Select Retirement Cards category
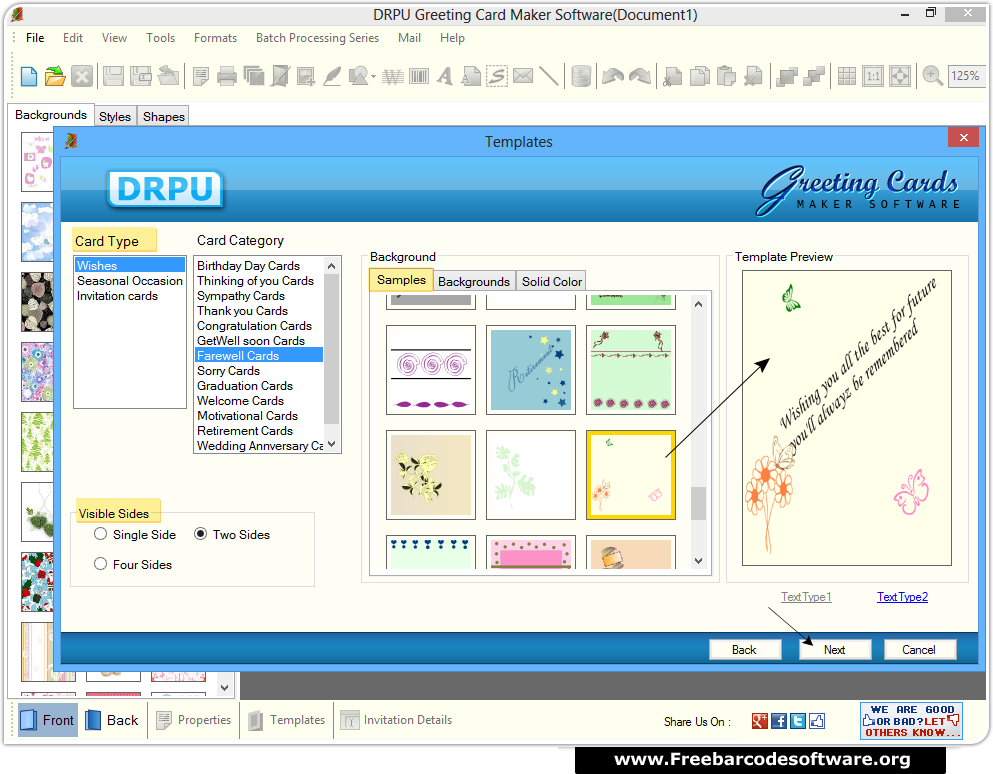The image size is (993, 774). (x=244, y=431)
